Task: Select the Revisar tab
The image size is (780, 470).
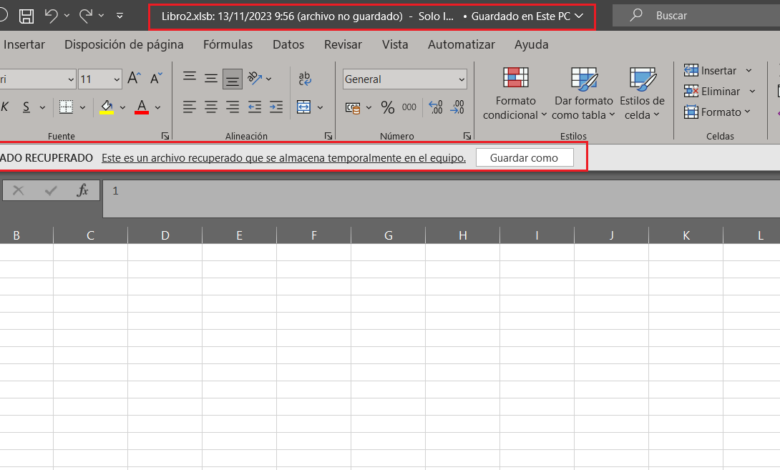Action: (x=343, y=44)
